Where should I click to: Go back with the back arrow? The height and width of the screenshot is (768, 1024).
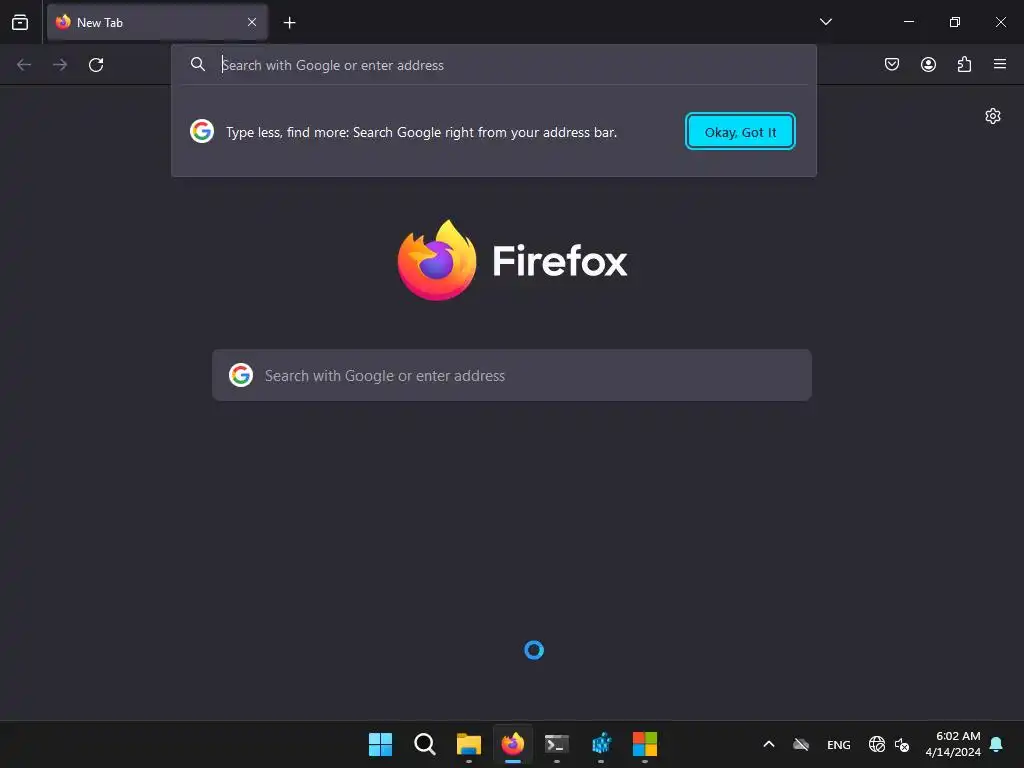pos(24,65)
